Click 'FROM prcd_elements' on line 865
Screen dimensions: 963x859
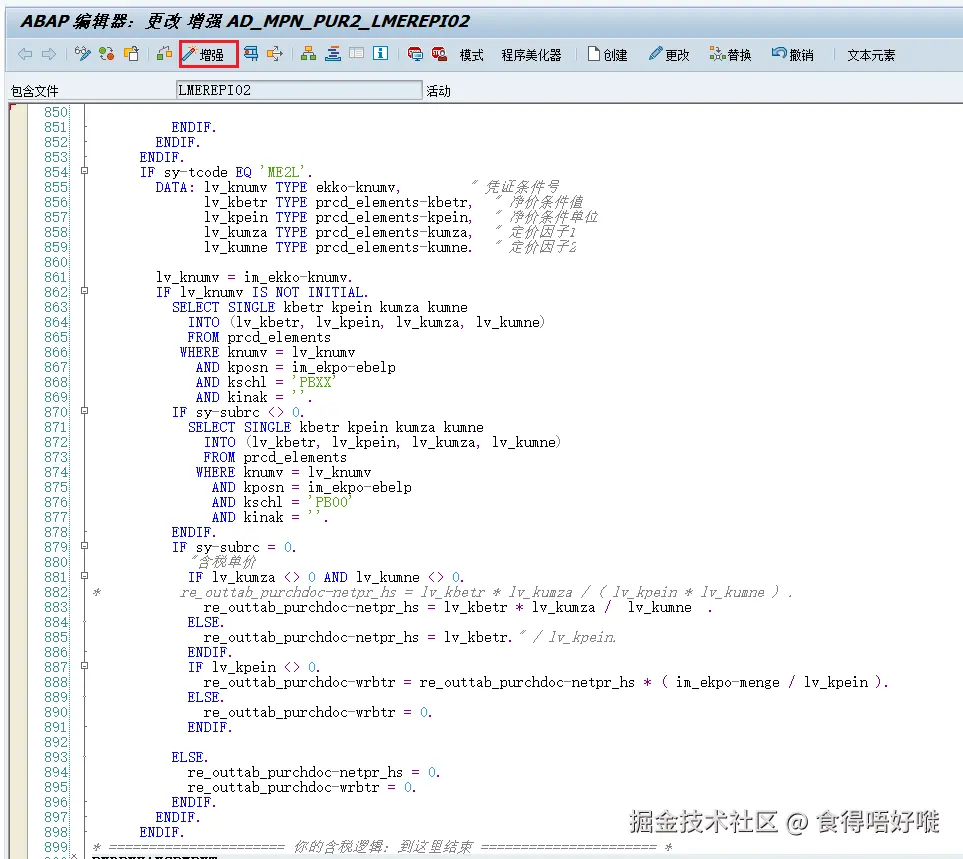tap(259, 337)
